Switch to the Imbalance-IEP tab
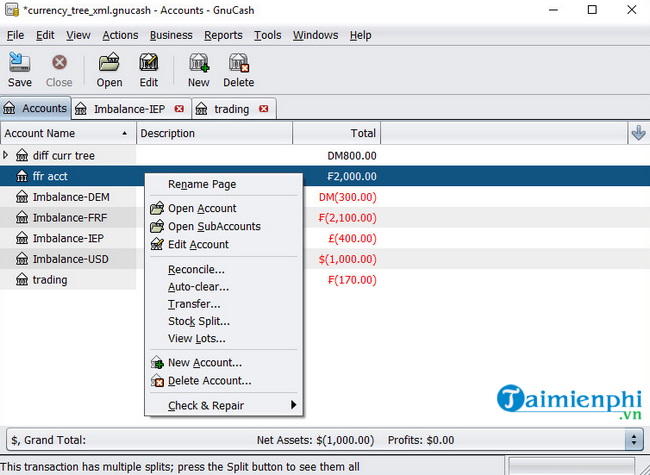This screenshot has width=650, height=475. [129, 109]
